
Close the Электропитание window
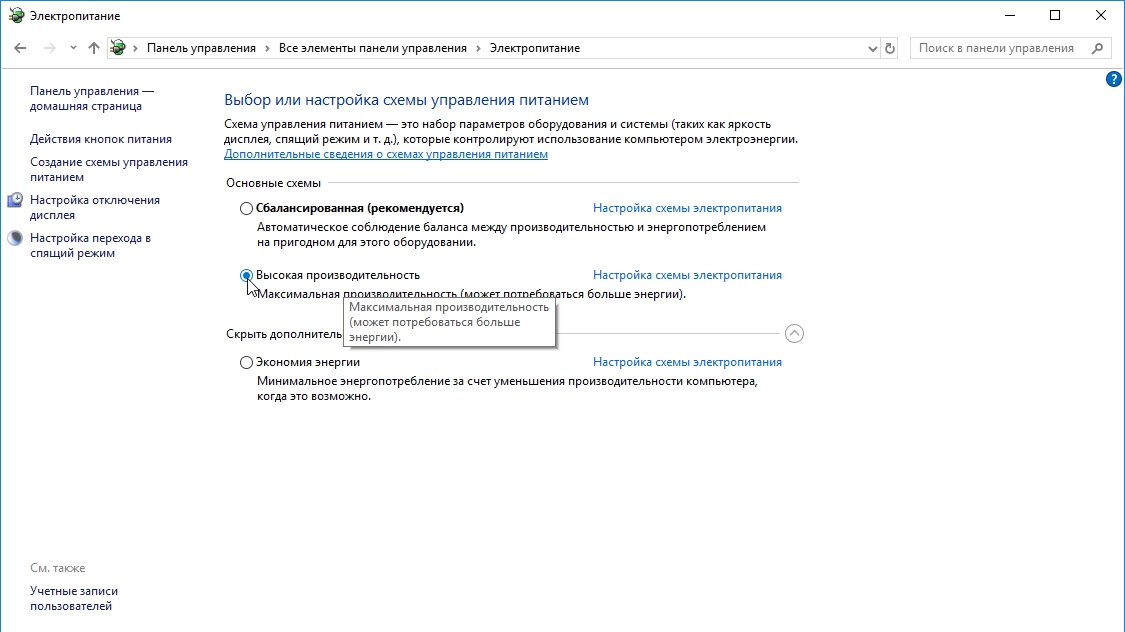(x=1101, y=16)
